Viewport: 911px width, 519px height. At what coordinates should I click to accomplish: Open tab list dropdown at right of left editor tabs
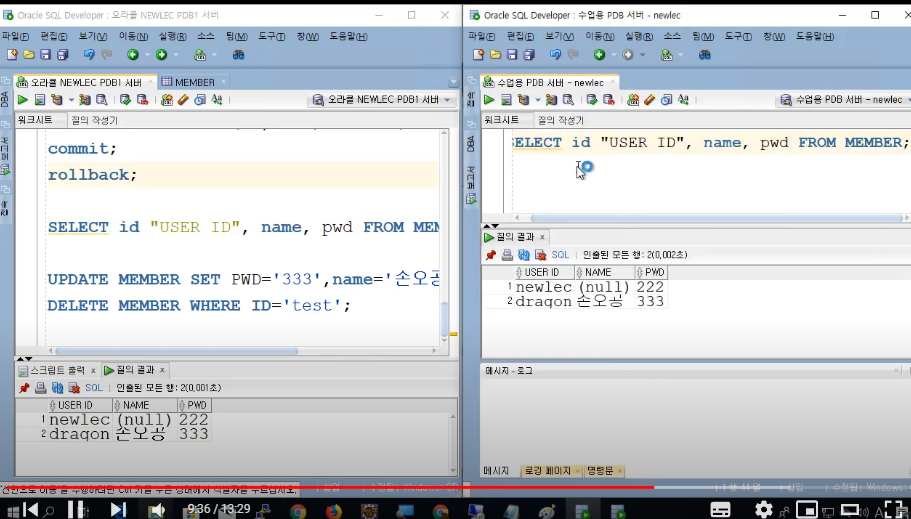[x=453, y=83]
